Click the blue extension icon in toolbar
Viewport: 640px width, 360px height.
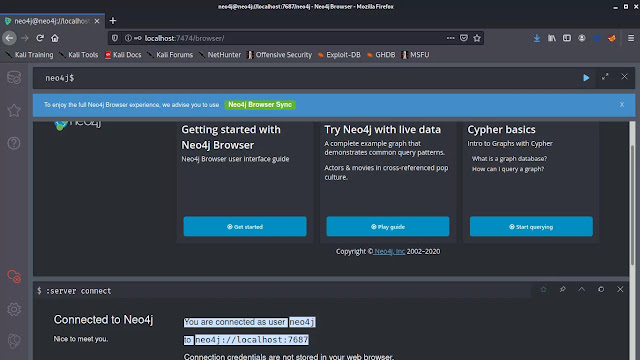pyautogui.click(x=597, y=38)
